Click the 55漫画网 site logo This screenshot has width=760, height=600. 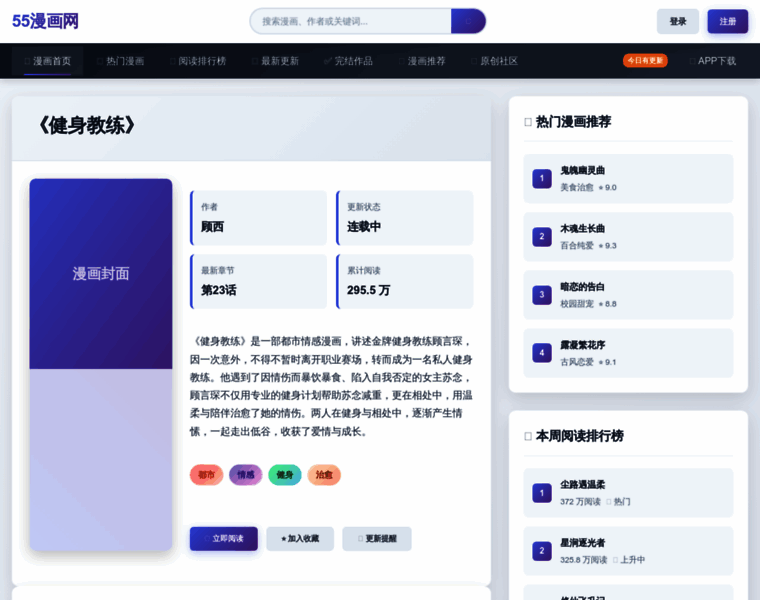coord(45,21)
